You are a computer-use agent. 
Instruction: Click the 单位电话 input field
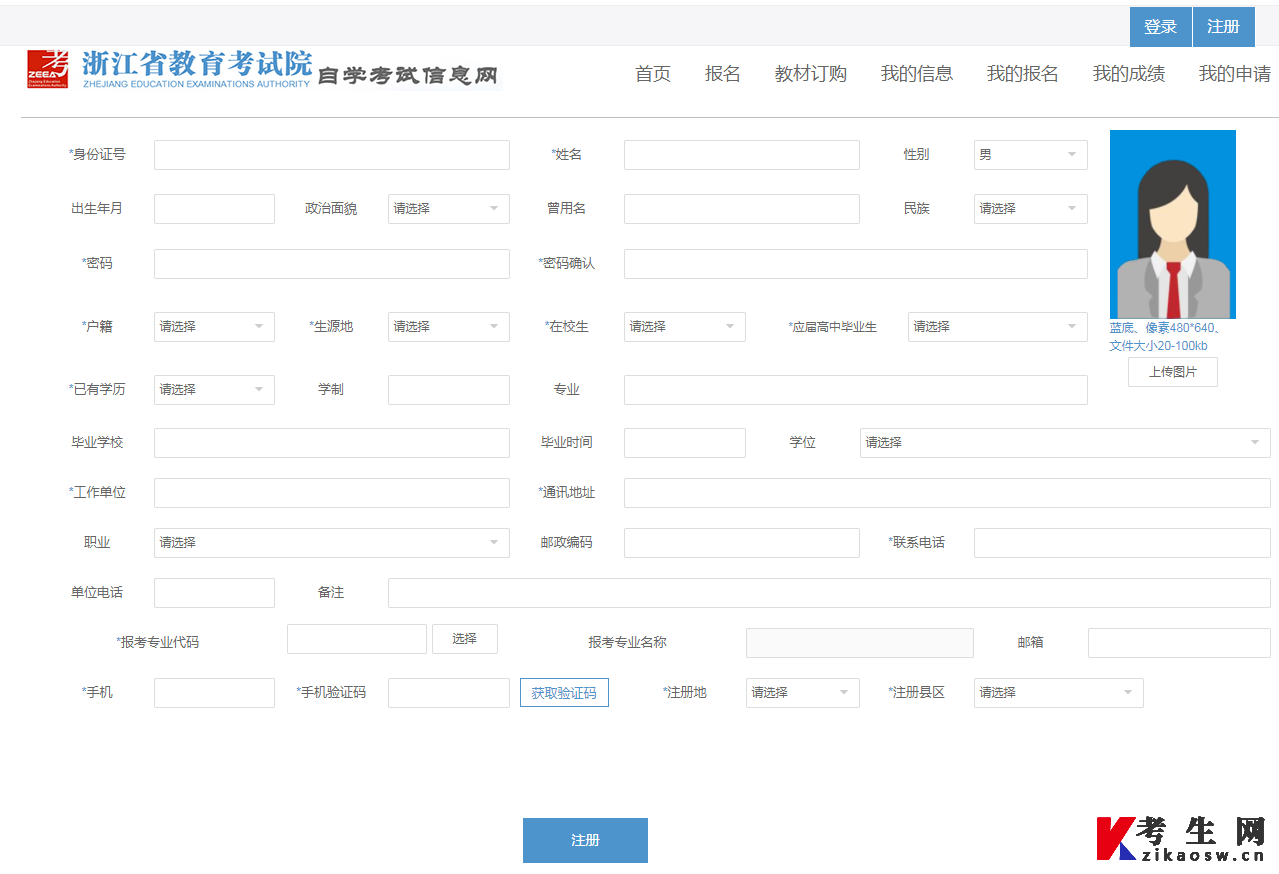click(x=214, y=593)
